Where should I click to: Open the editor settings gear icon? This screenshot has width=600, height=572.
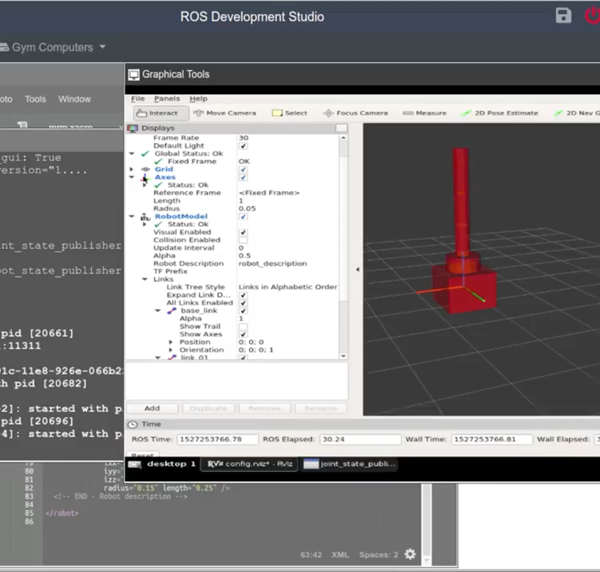410,554
